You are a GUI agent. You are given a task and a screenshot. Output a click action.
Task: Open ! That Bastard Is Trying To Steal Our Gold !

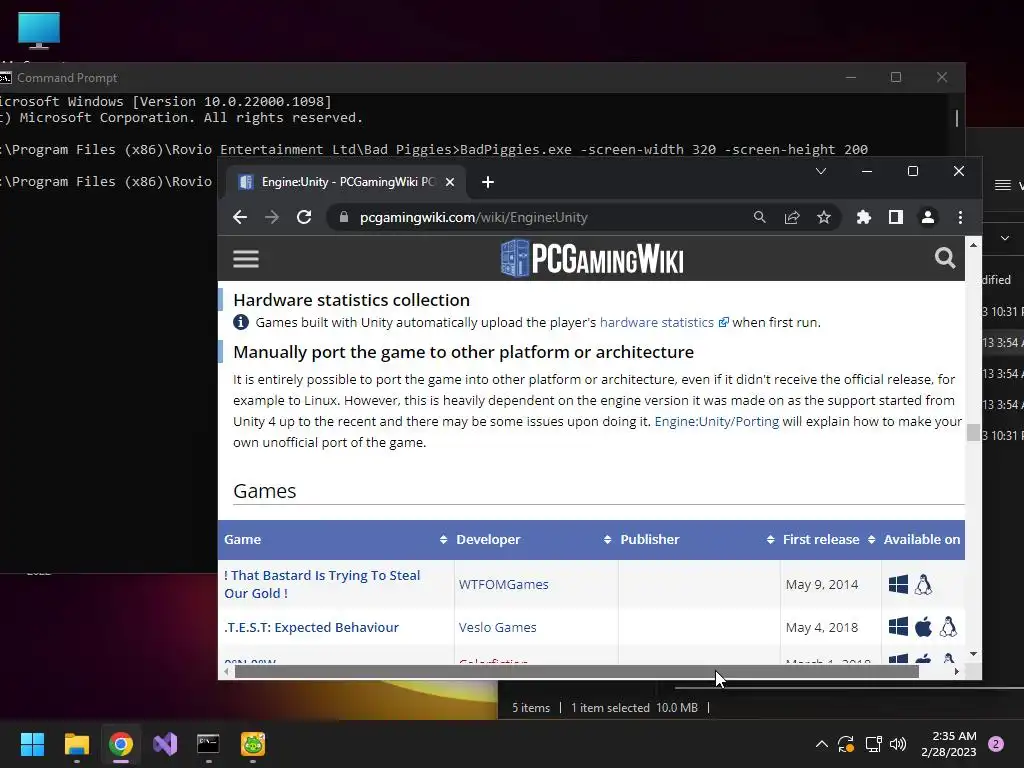click(322, 584)
